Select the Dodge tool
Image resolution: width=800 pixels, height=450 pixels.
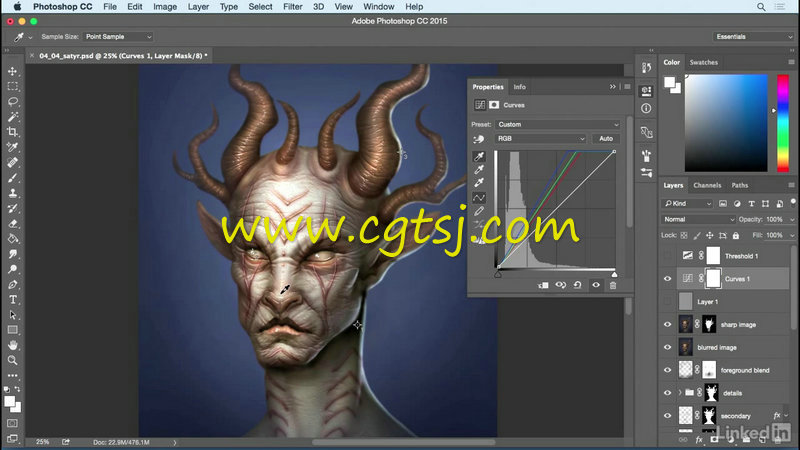(13, 269)
